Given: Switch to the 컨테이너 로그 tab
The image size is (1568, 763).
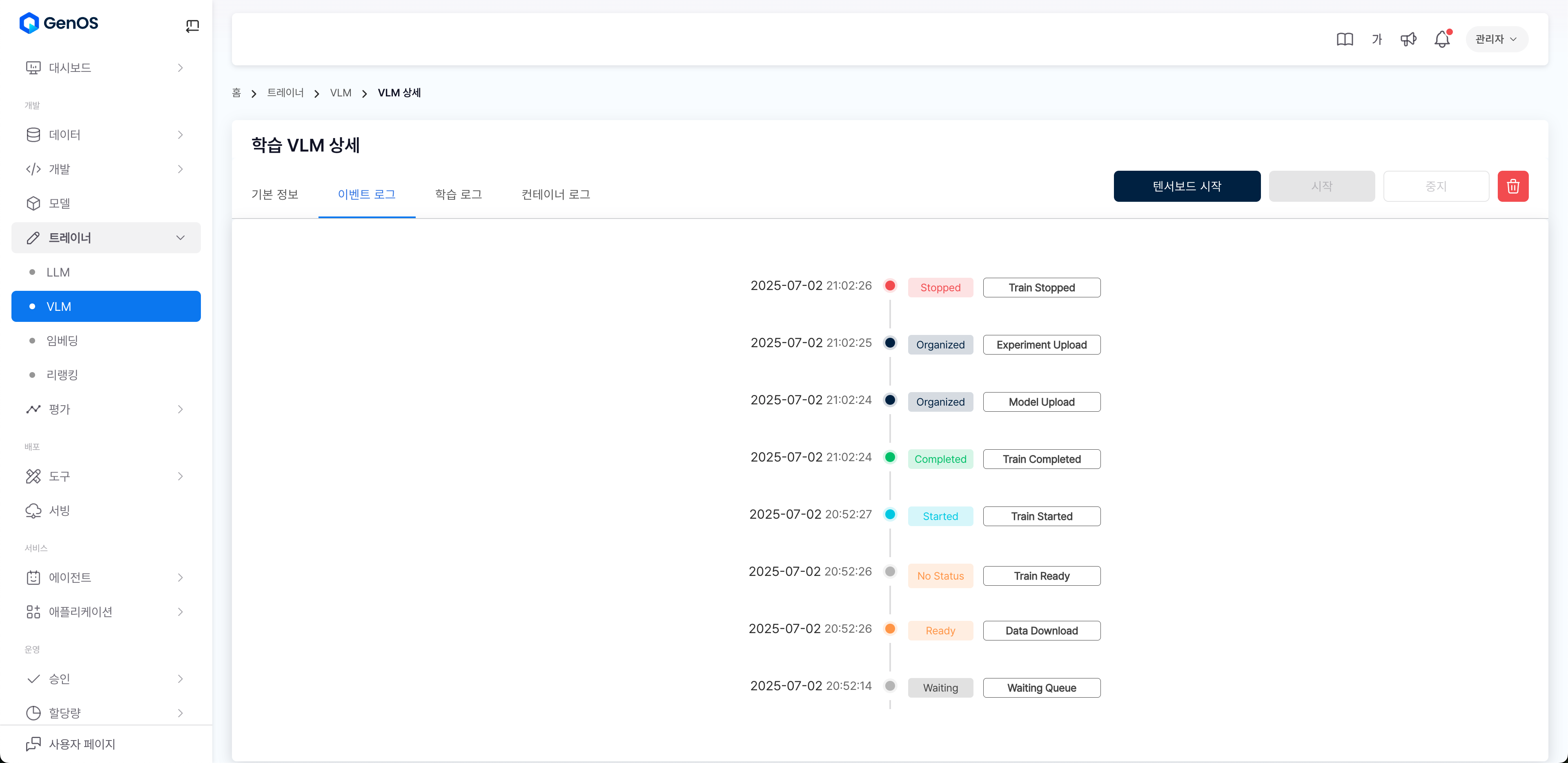Looking at the screenshot, I should click(x=556, y=194).
